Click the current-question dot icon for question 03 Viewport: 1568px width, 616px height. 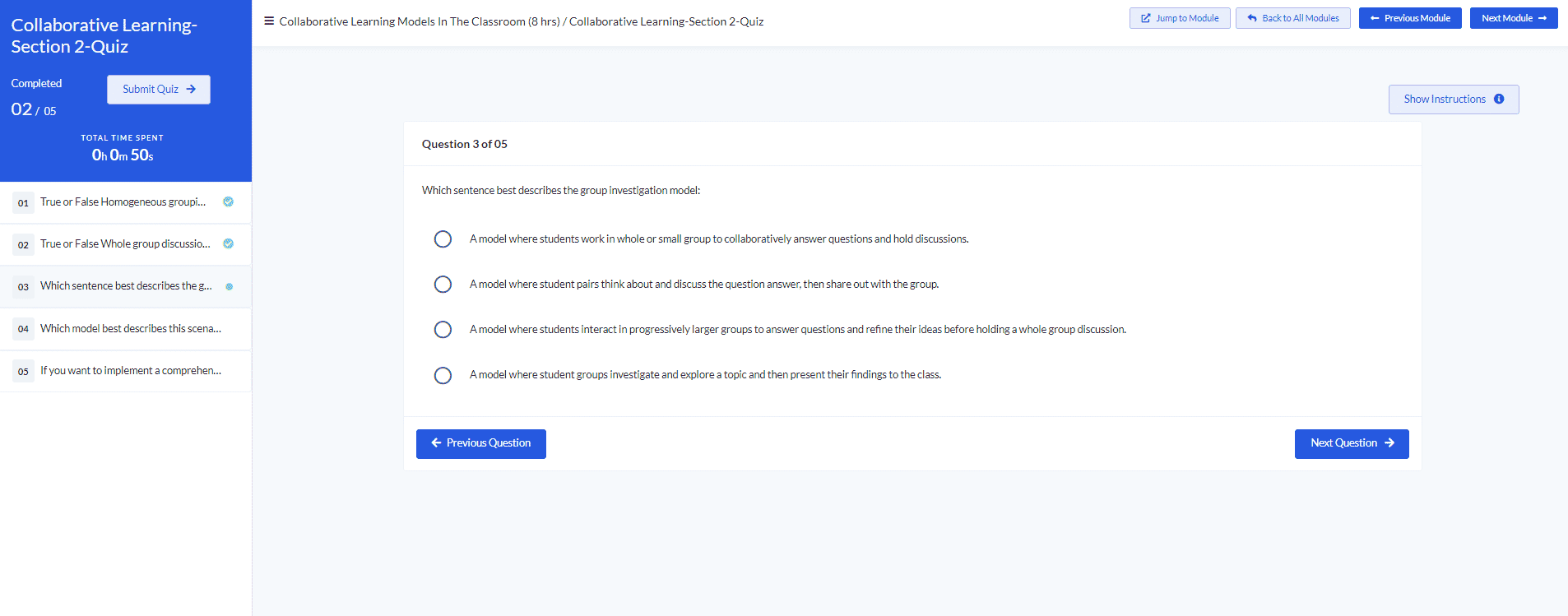pyautogui.click(x=230, y=286)
